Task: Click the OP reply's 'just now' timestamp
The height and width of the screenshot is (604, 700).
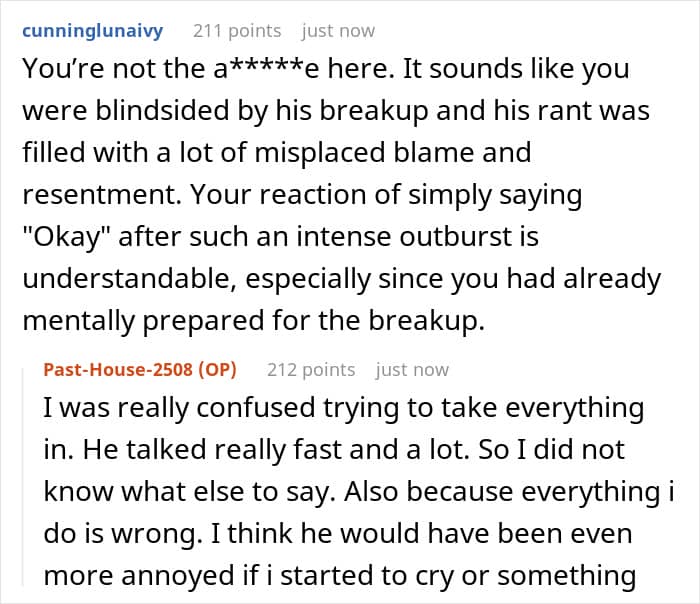Action: 412,370
